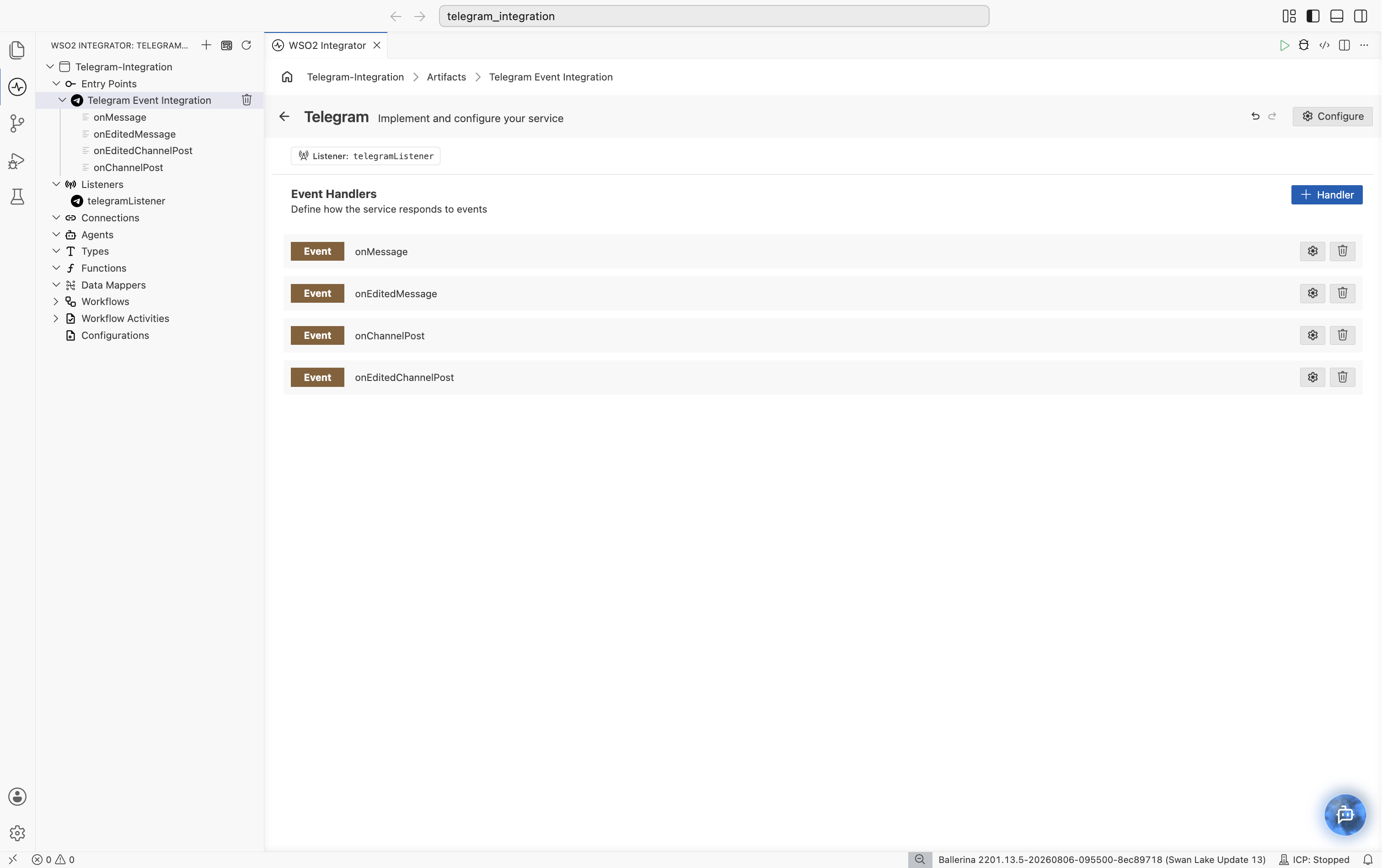Collapse the Listeners tree node

click(56, 184)
